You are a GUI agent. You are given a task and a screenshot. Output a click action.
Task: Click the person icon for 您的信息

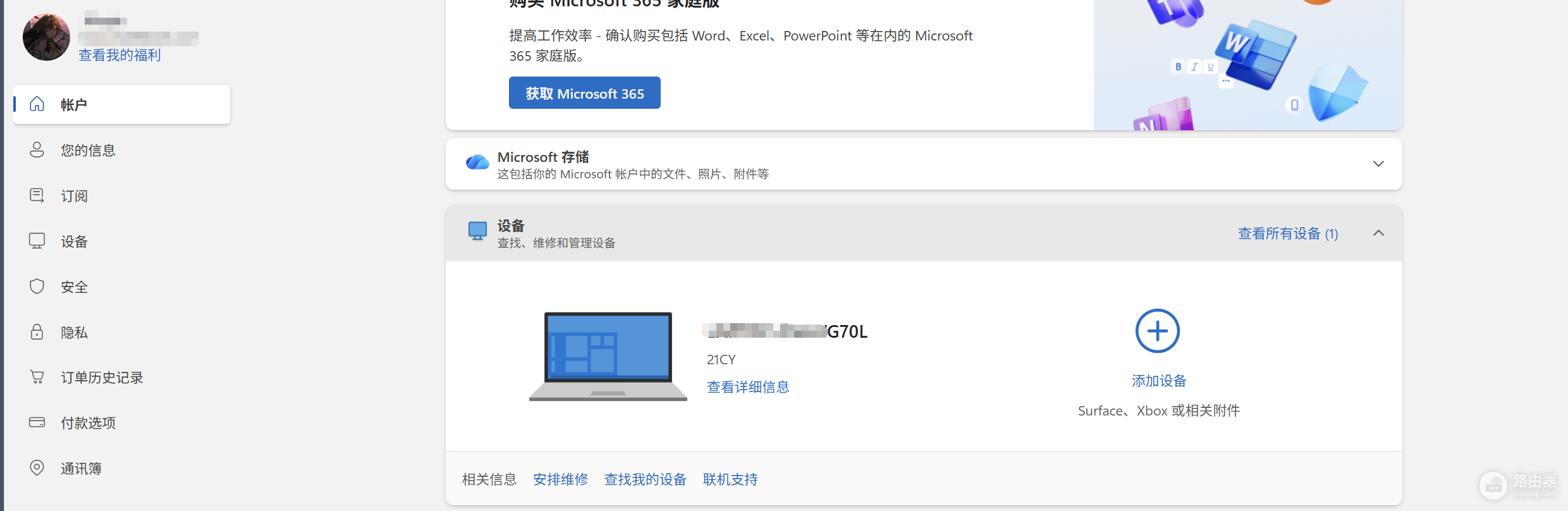[x=37, y=150]
